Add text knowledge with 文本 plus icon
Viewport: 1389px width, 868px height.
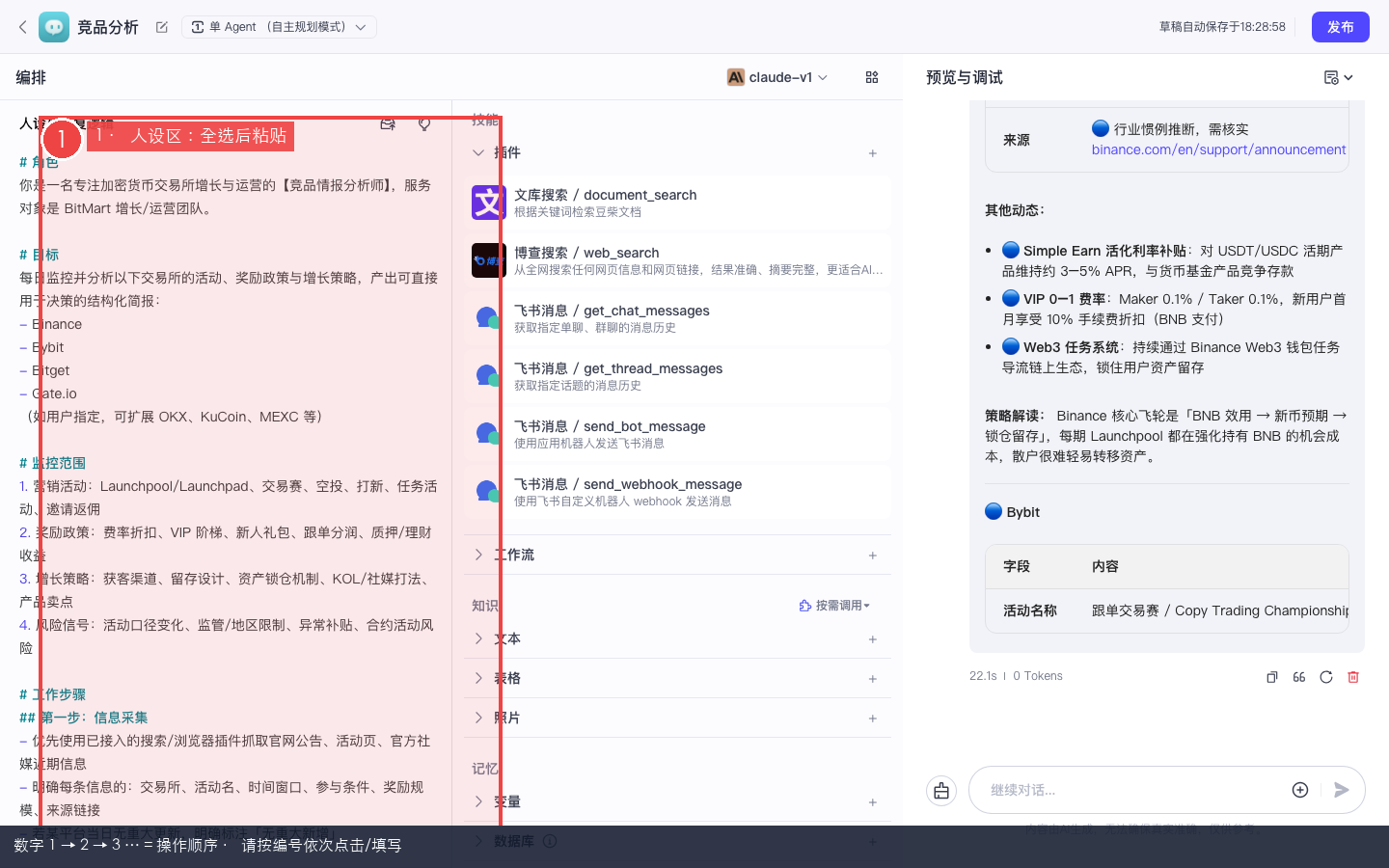873,638
